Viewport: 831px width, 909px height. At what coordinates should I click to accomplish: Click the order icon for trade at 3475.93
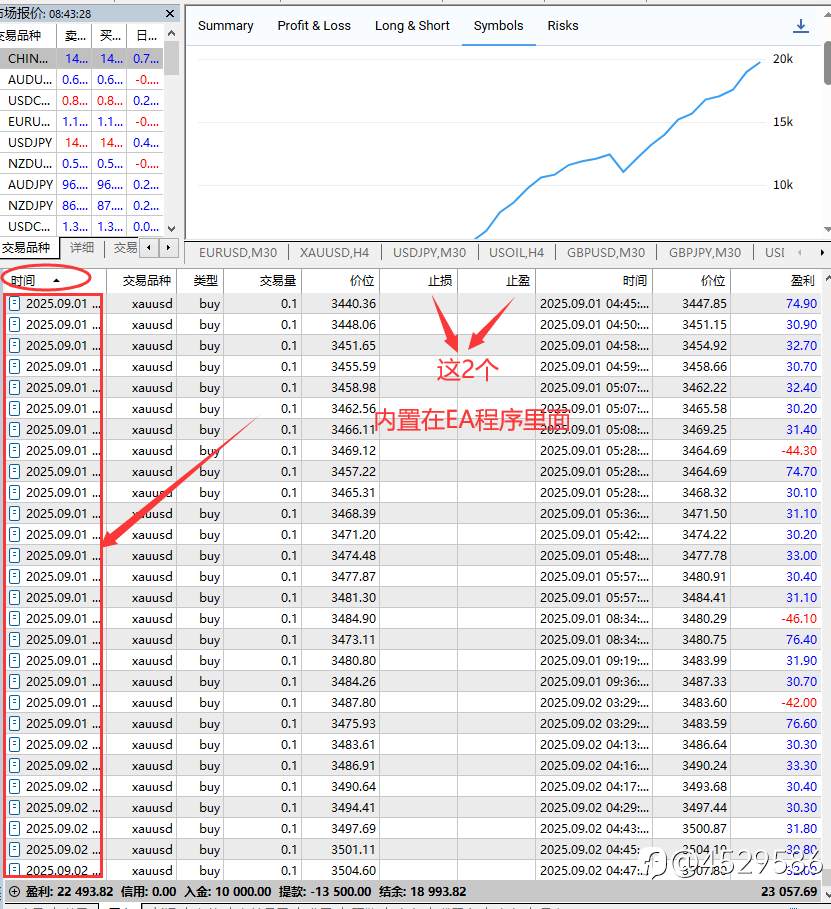point(15,723)
